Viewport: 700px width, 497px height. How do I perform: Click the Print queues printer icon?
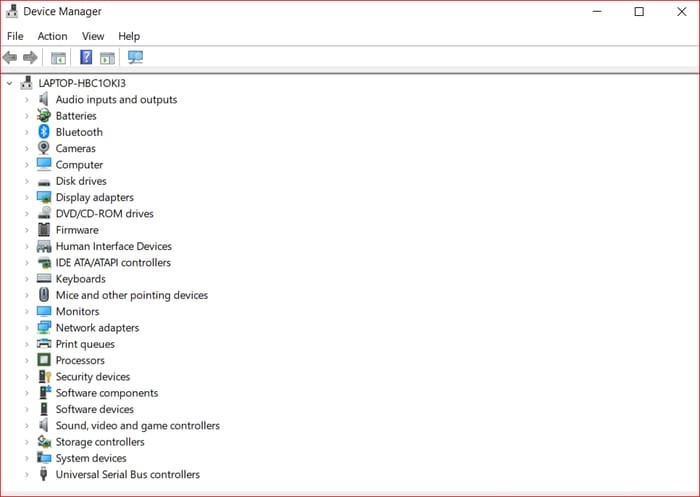pos(44,343)
